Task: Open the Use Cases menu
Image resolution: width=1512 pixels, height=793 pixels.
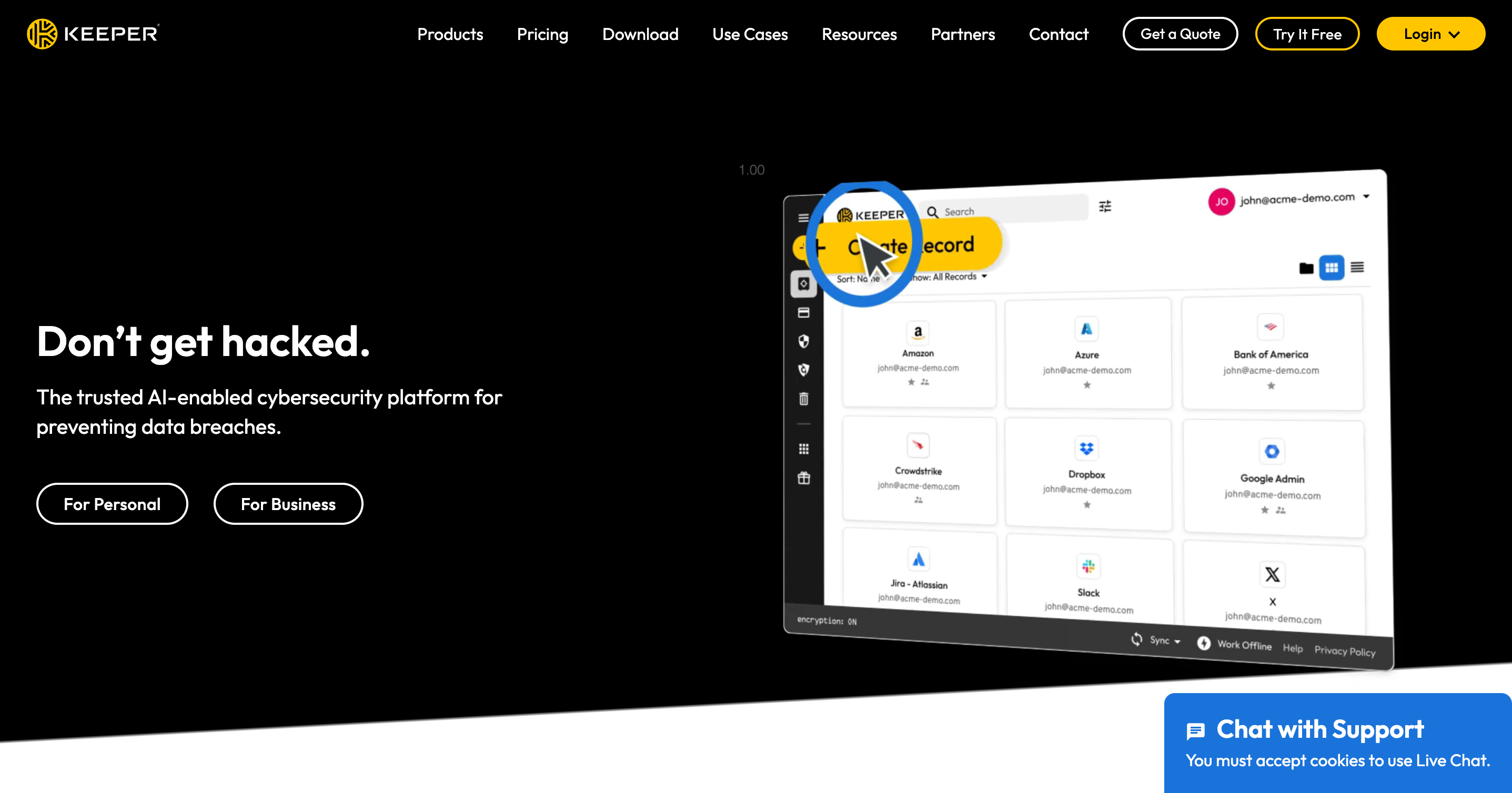Action: (x=749, y=33)
